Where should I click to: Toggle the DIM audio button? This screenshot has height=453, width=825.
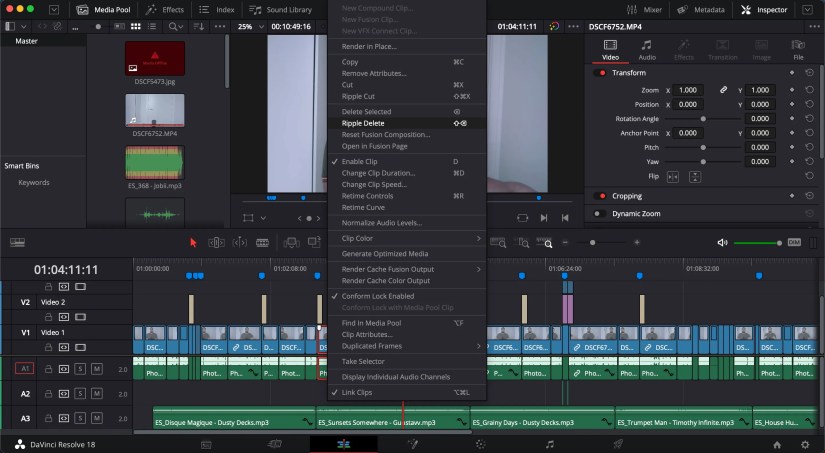click(x=794, y=242)
